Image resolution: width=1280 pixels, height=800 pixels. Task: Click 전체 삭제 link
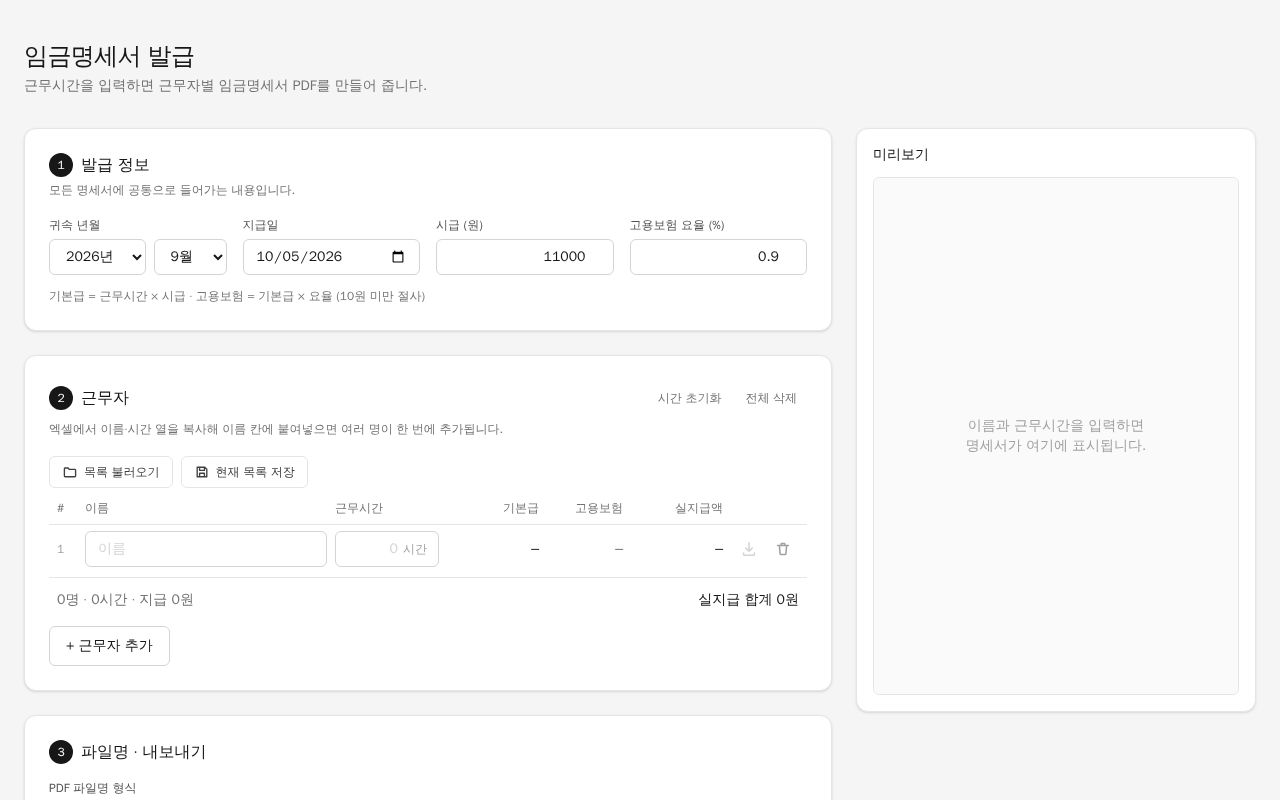point(771,398)
